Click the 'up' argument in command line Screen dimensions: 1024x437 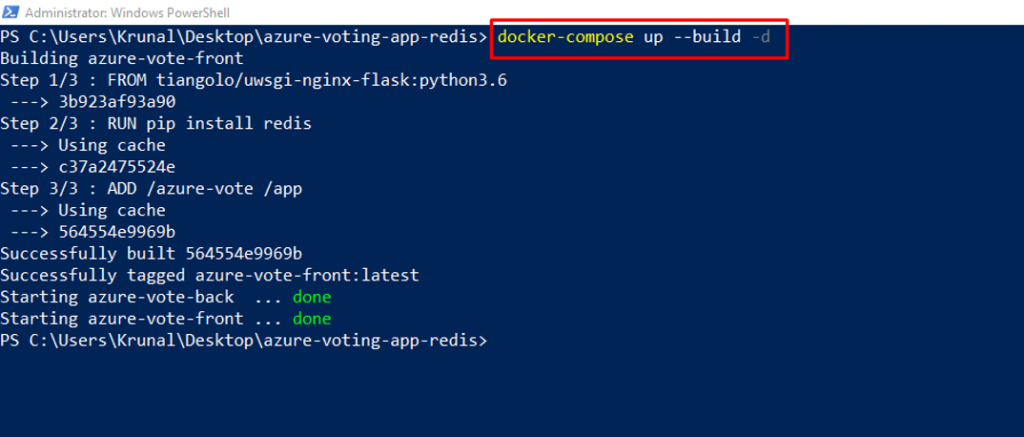(653, 37)
